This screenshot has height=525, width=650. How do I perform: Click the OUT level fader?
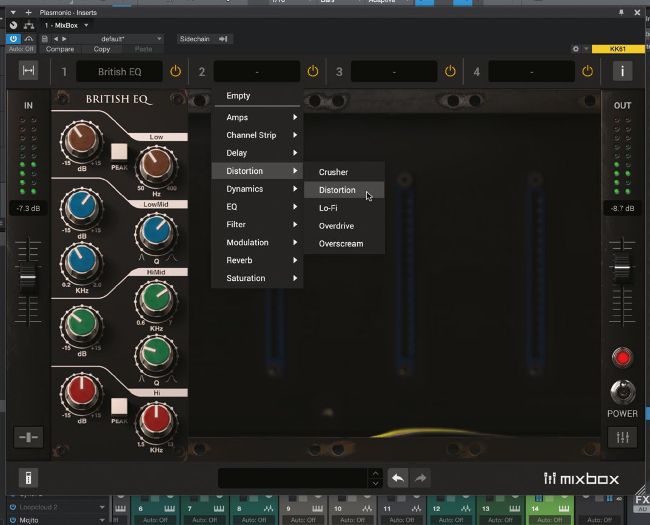[622, 267]
